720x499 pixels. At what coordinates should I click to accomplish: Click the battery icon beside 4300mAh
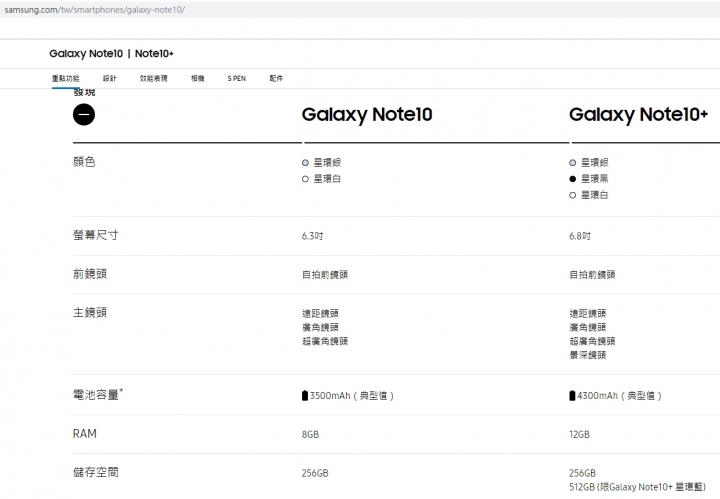[x=572, y=396]
